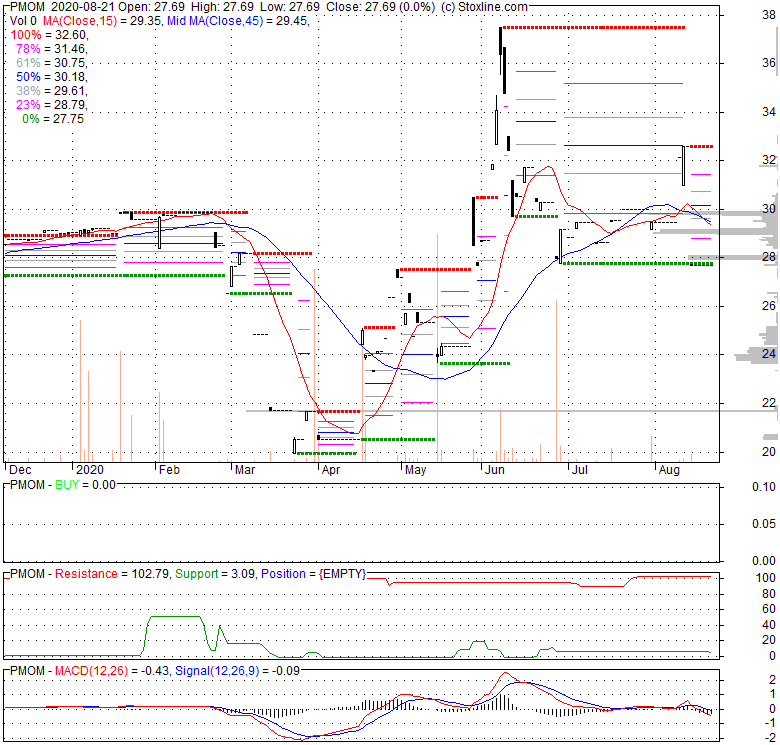The width and height of the screenshot is (780, 745).
Task: Click the 'Mar' month axis label
Action: coord(245,470)
